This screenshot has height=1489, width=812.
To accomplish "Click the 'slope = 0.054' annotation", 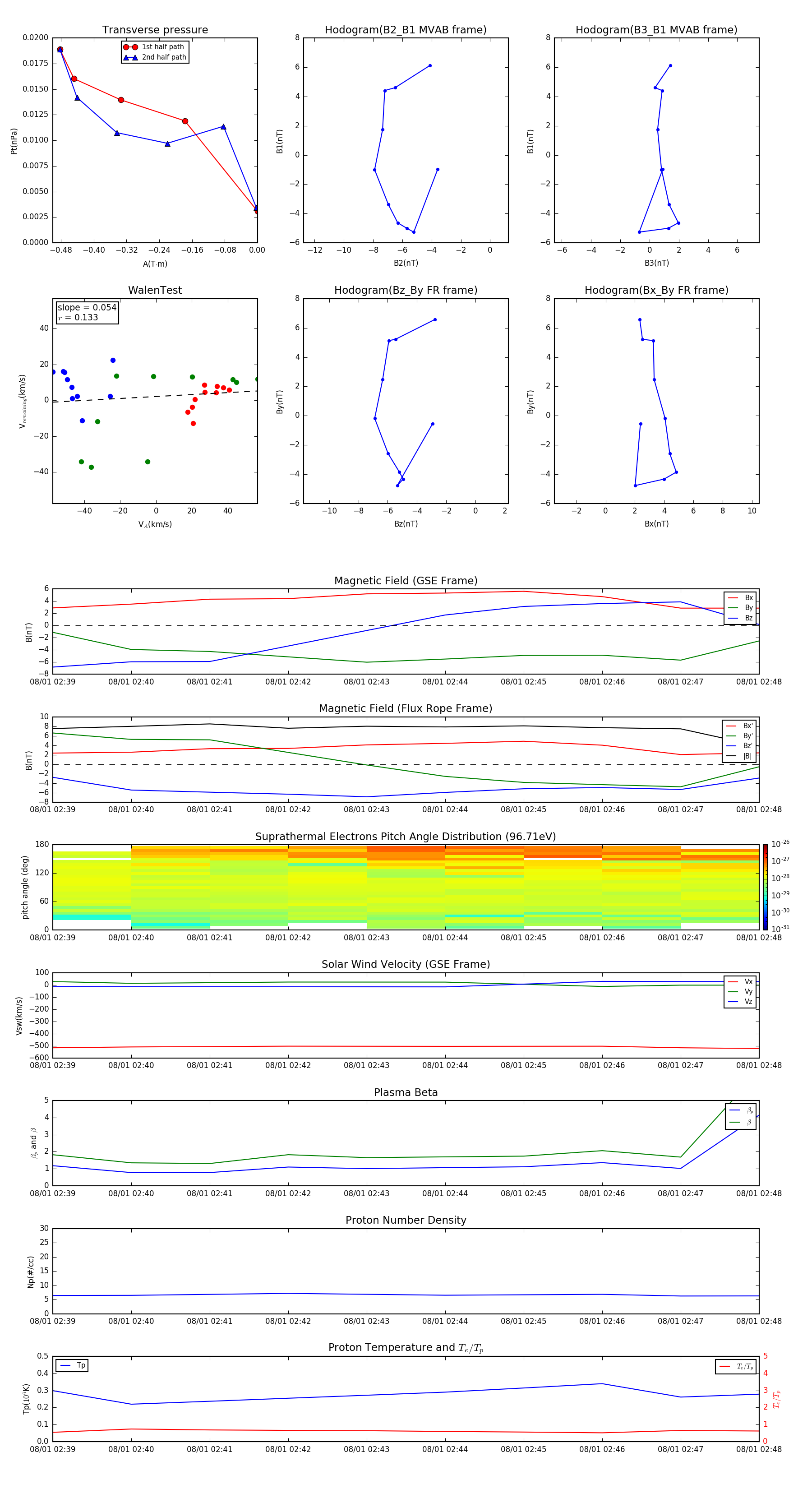I will (x=87, y=308).
